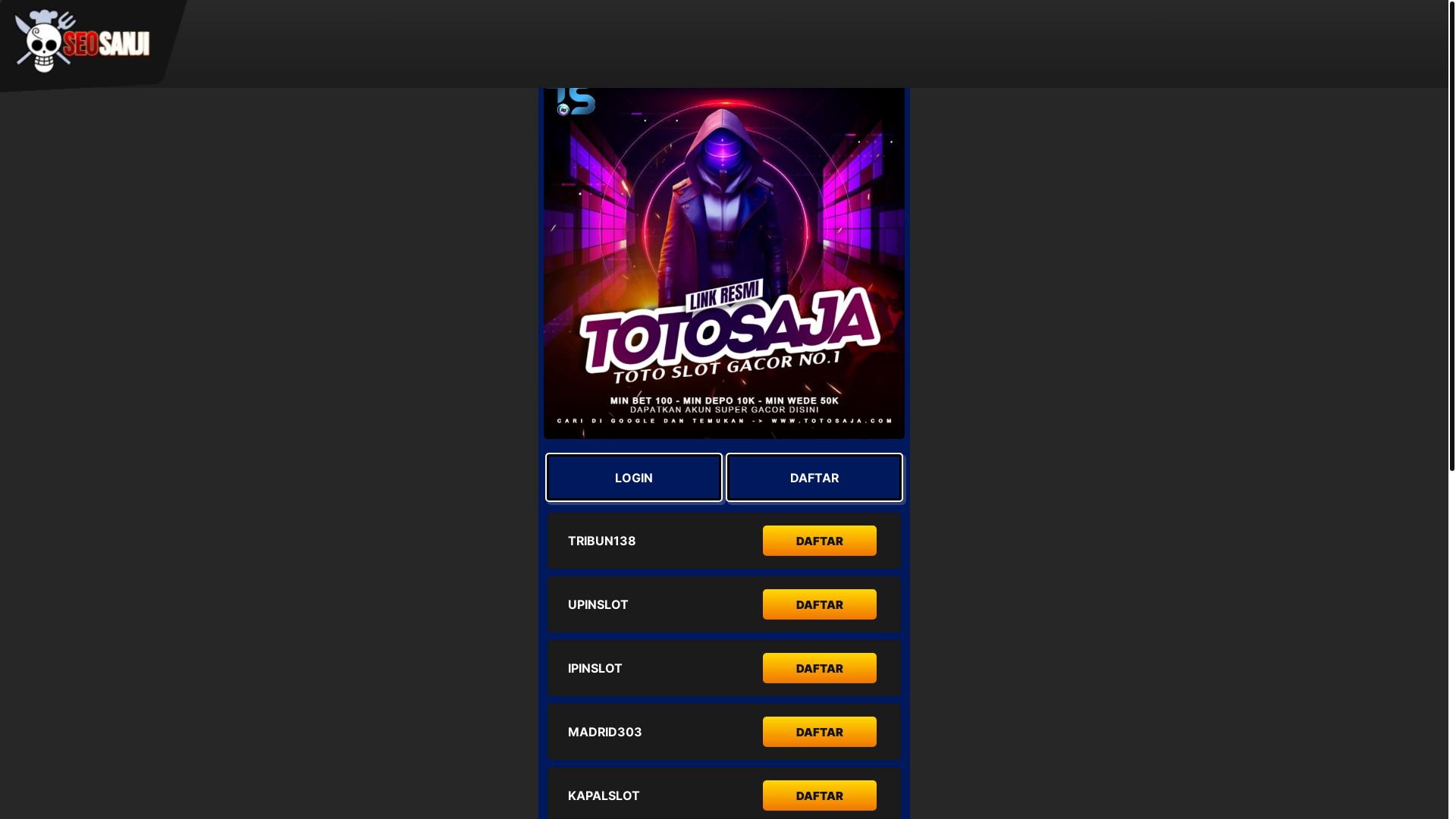This screenshot has height=819, width=1456.
Task: Click the TS logo on the banner
Action: [576, 102]
